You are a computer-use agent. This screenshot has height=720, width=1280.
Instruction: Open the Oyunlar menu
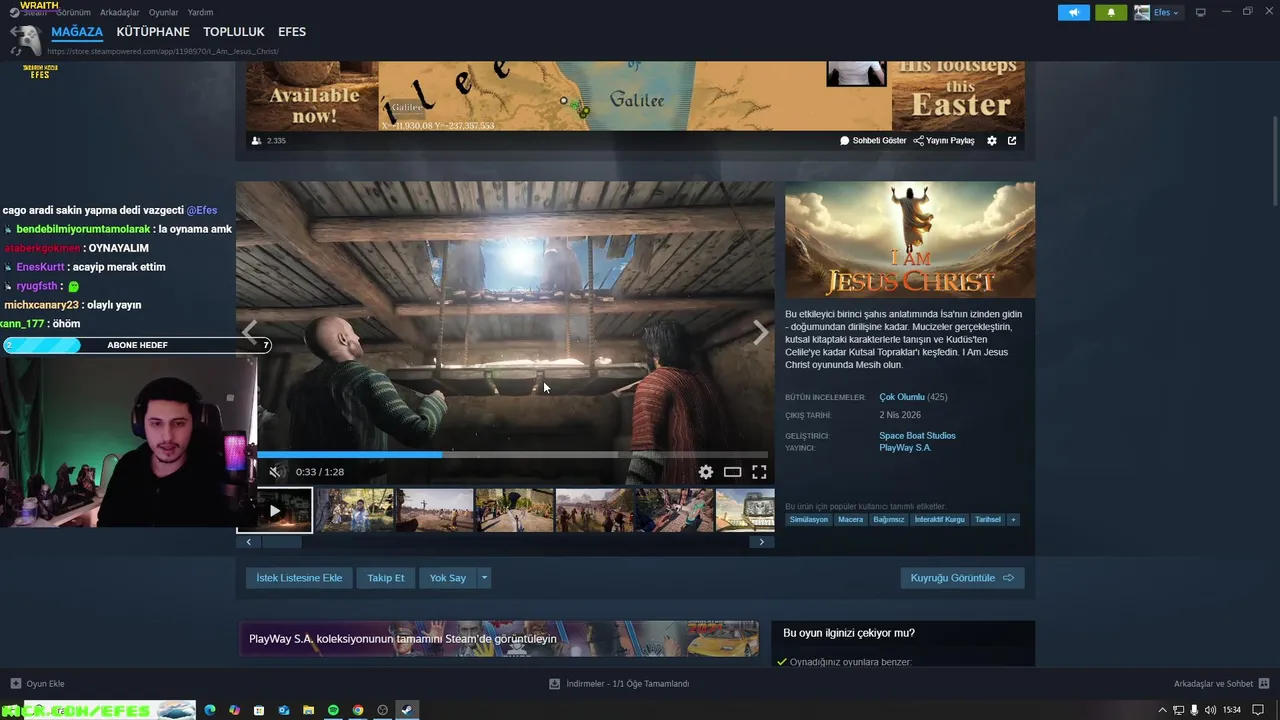(x=163, y=12)
